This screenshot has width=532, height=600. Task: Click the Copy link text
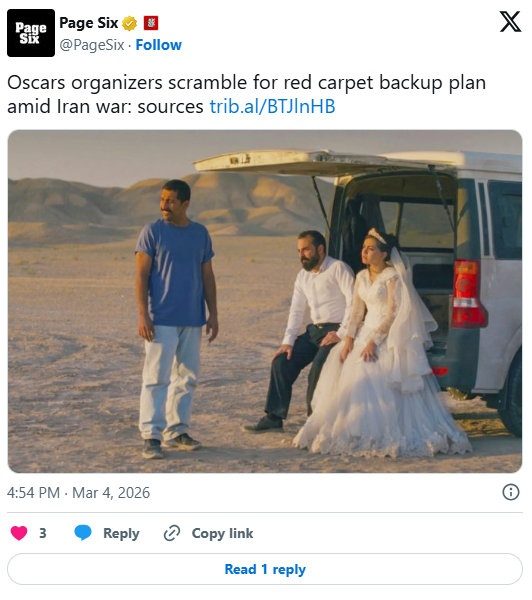pyautogui.click(x=222, y=533)
